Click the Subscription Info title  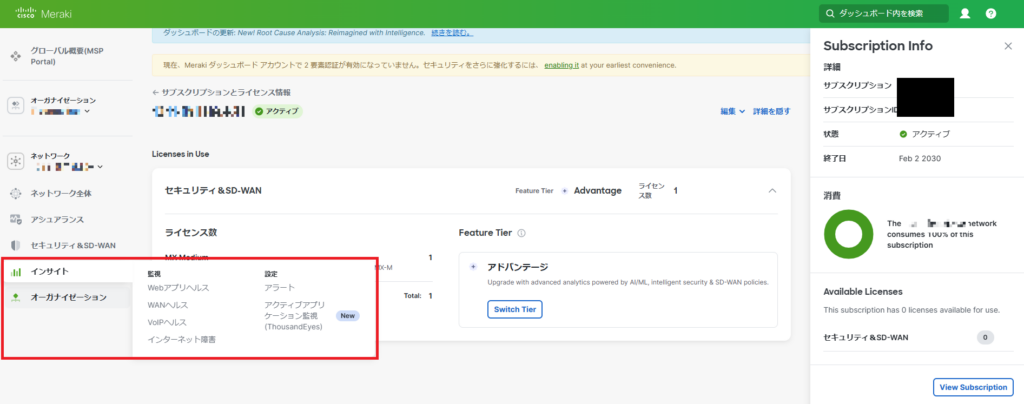pyautogui.click(x=878, y=46)
